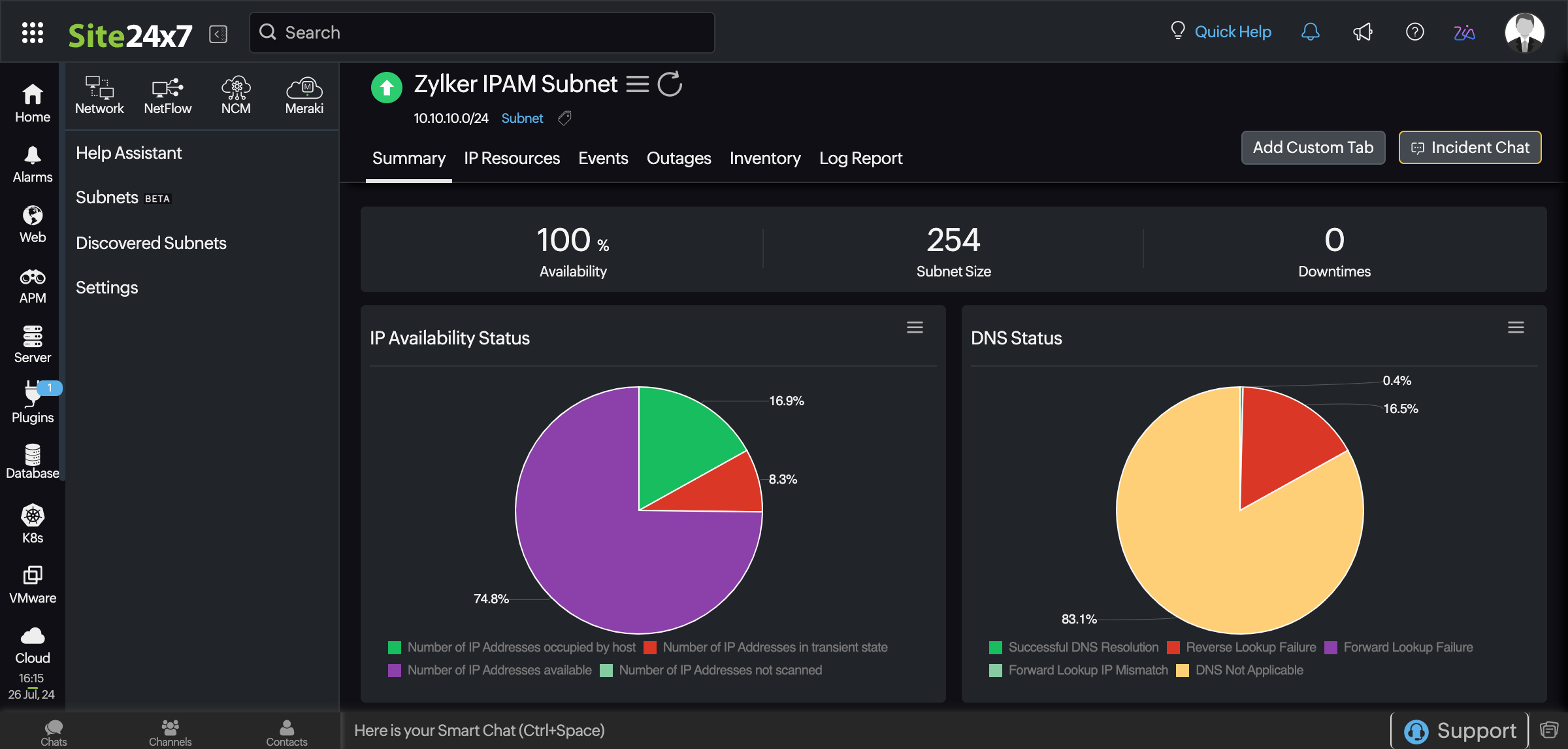Open the Outages tab
The width and height of the screenshot is (1568, 749).
coord(679,158)
